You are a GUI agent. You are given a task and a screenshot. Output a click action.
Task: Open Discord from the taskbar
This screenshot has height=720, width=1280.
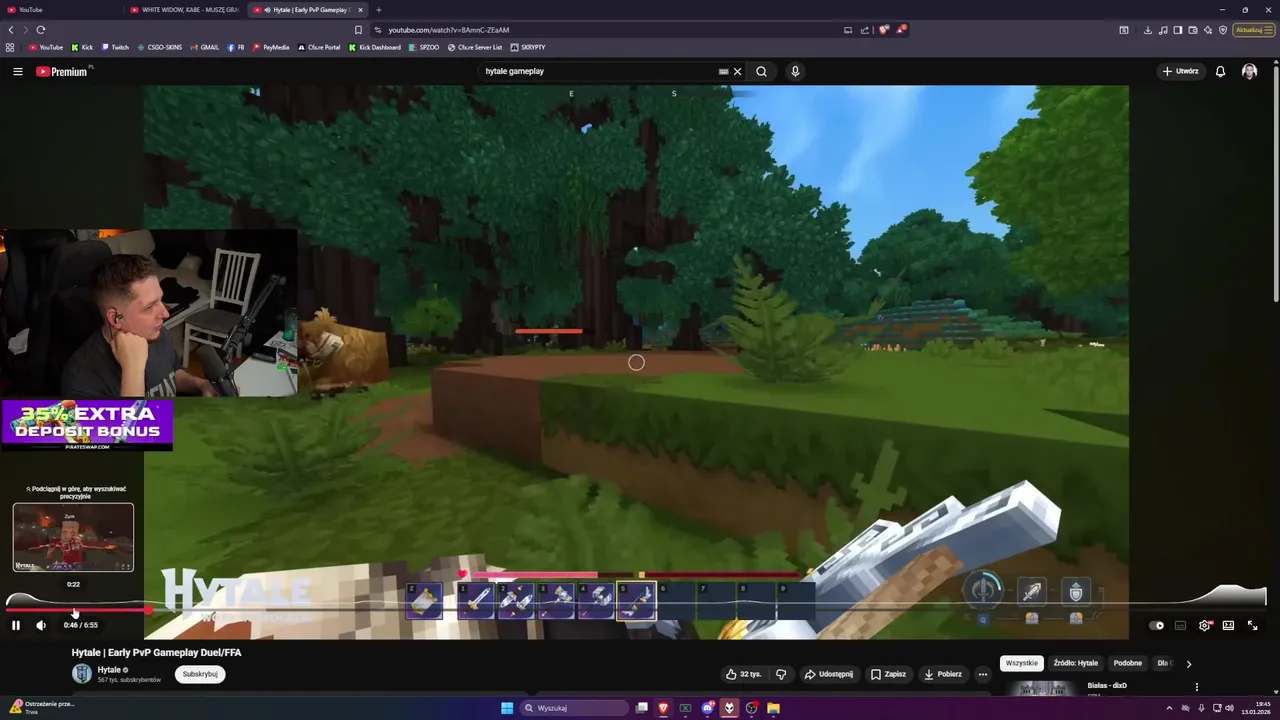[x=707, y=708]
